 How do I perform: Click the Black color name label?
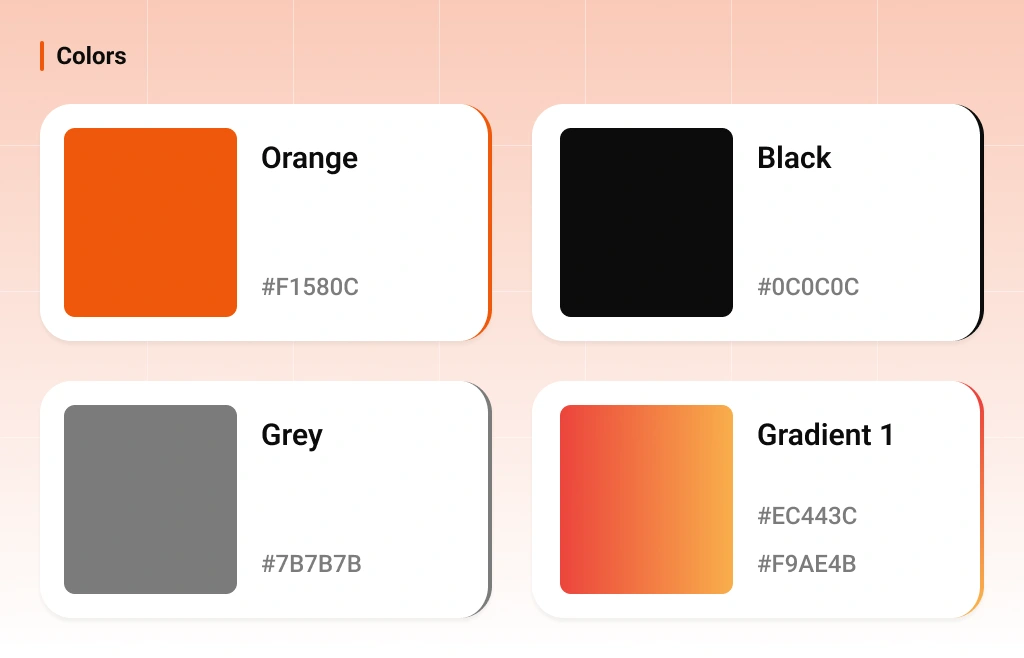[x=794, y=158]
